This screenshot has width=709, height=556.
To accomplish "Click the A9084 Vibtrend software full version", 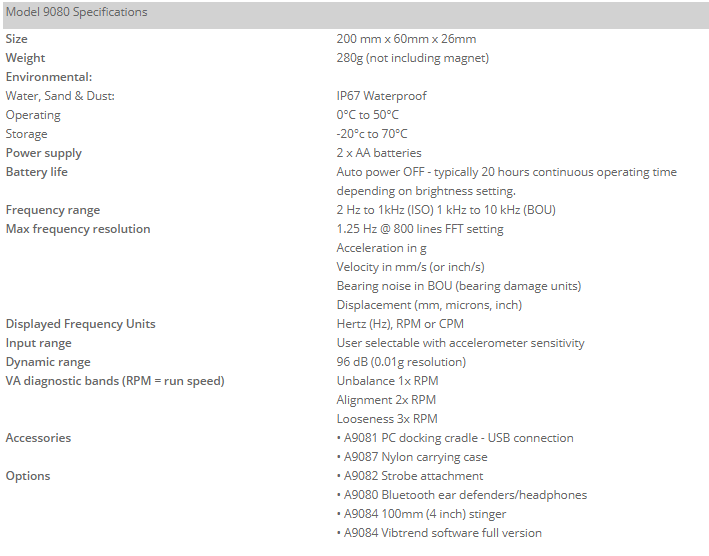I will 439,533.
